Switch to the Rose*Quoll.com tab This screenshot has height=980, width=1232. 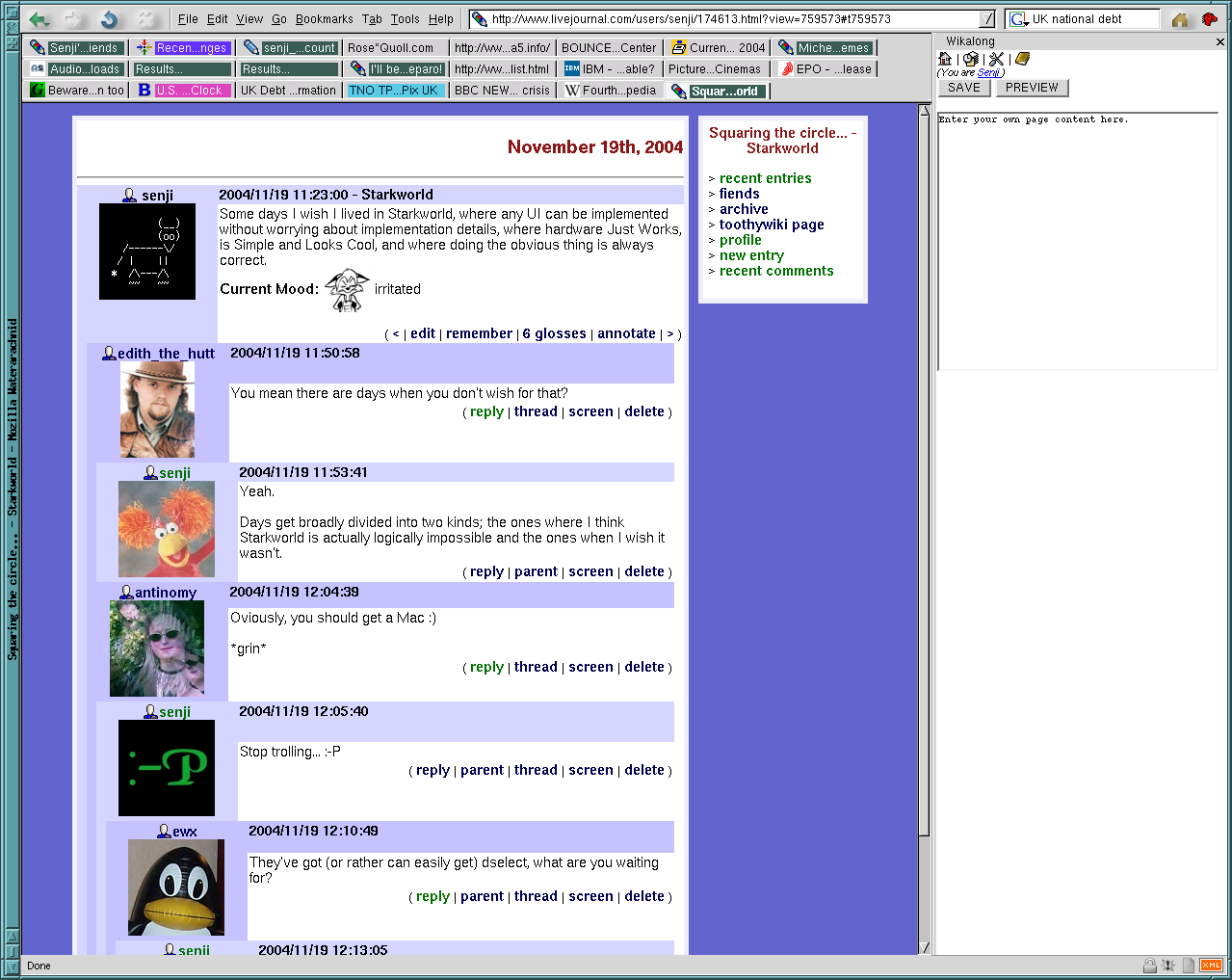[x=390, y=48]
